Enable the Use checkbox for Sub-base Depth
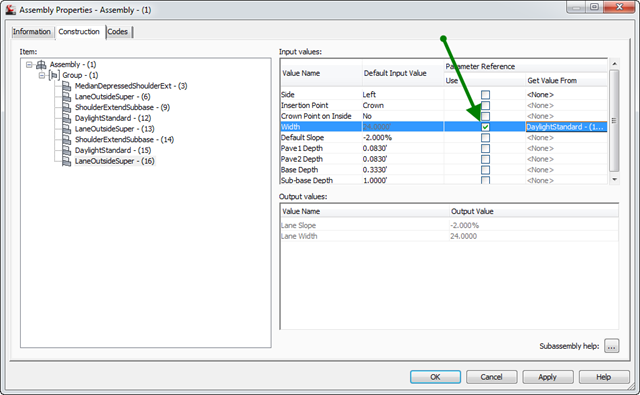 pyautogui.click(x=485, y=180)
